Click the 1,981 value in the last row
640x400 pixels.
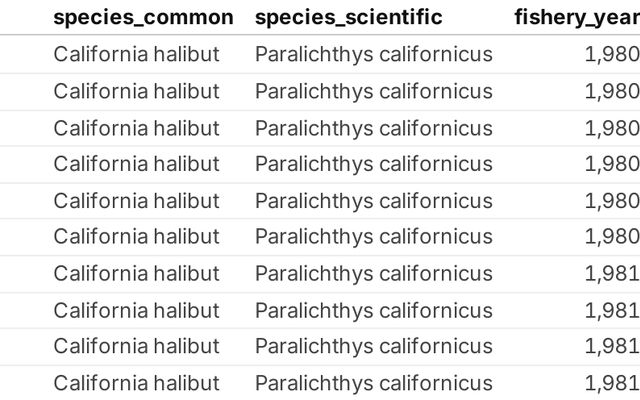pos(612,383)
